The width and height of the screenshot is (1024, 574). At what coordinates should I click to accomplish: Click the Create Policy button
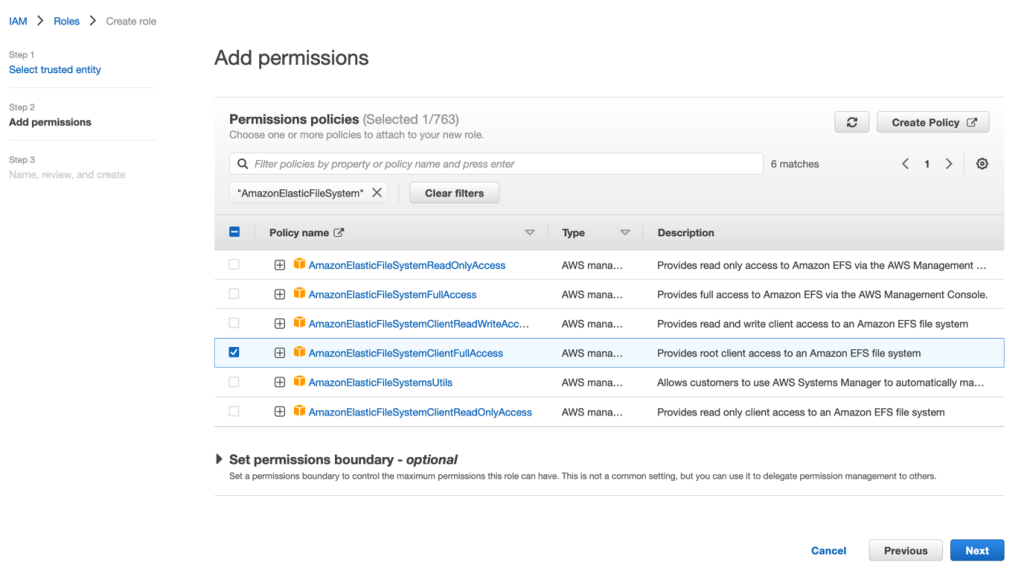tap(933, 122)
